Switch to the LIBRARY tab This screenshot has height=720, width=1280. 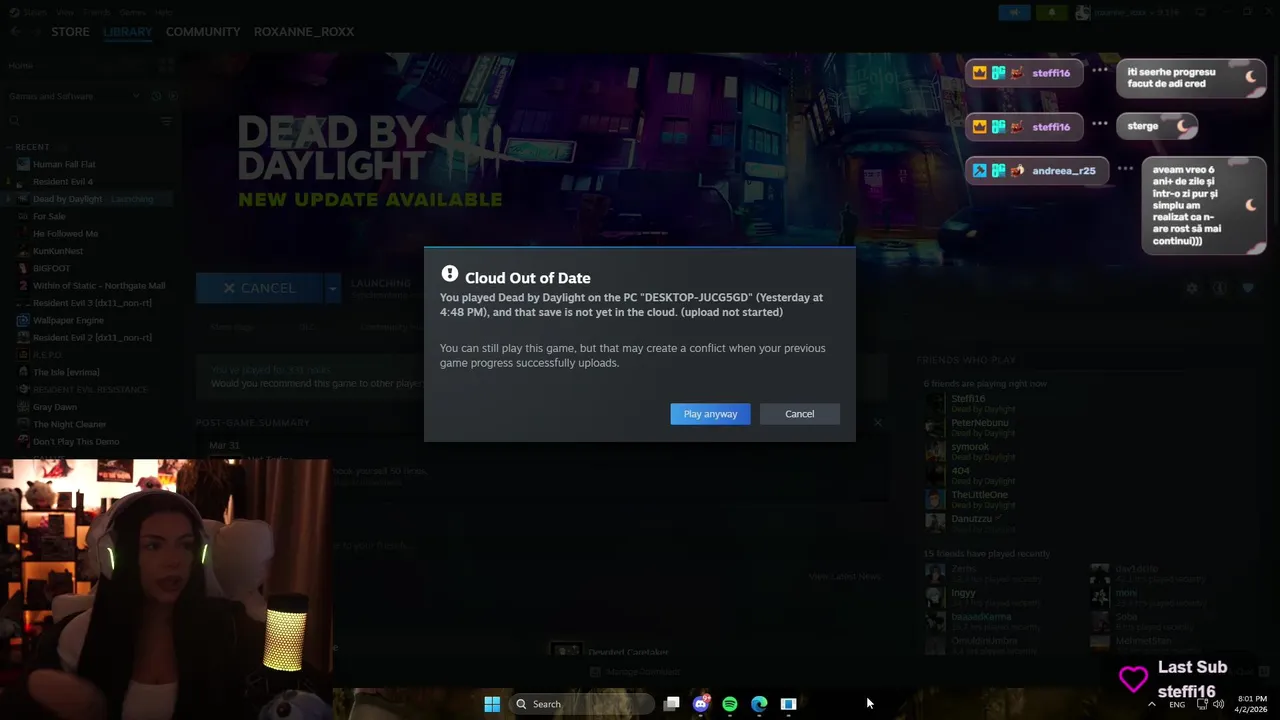[x=128, y=32]
